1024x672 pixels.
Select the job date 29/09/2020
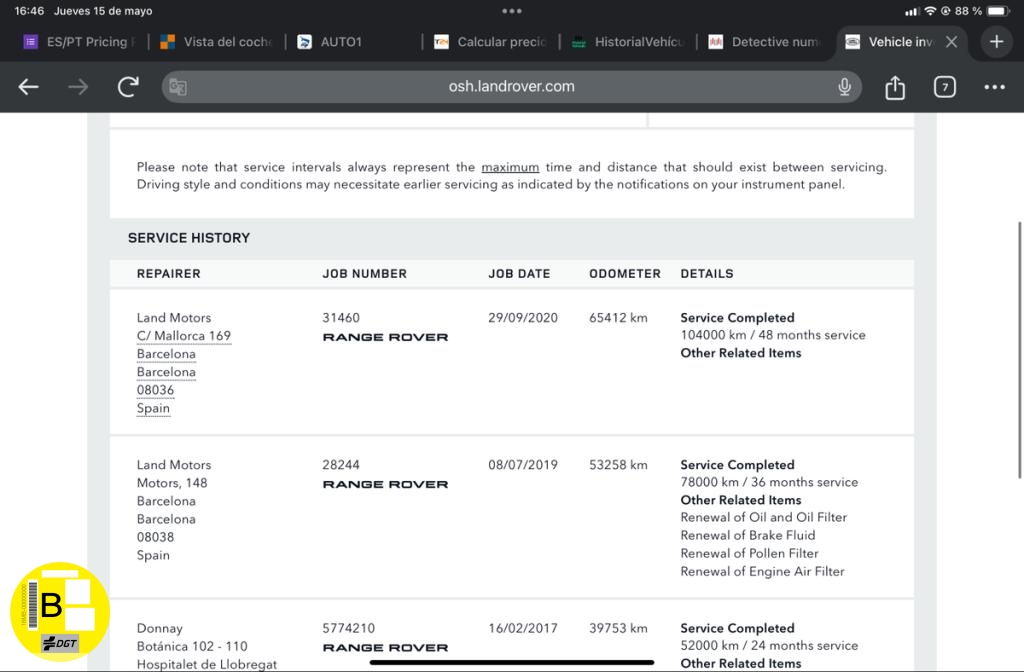[523, 318]
